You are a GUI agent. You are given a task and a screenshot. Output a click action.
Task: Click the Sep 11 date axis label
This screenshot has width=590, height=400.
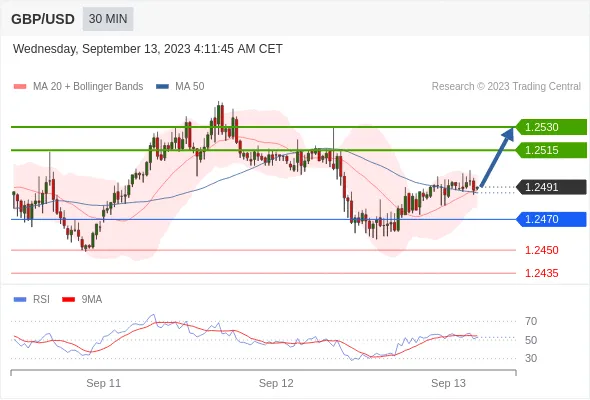pyautogui.click(x=103, y=383)
